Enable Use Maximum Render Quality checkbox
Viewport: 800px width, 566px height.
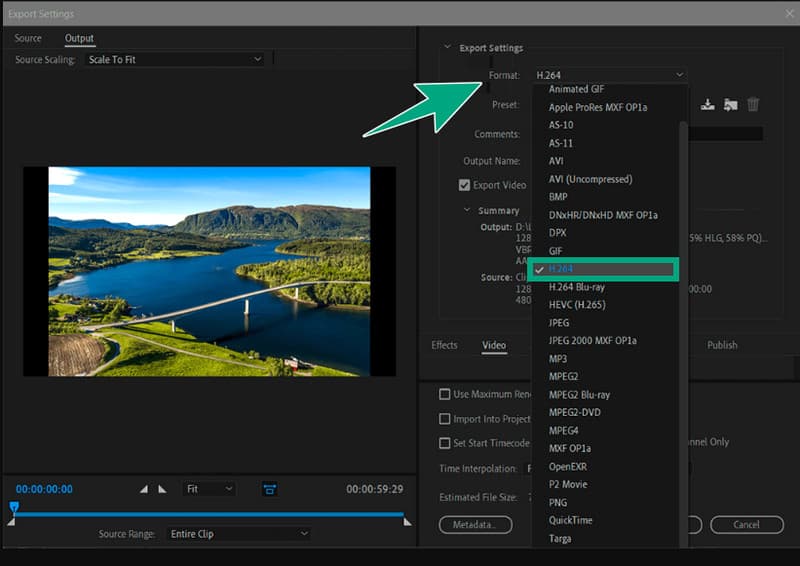click(x=445, y=394)
